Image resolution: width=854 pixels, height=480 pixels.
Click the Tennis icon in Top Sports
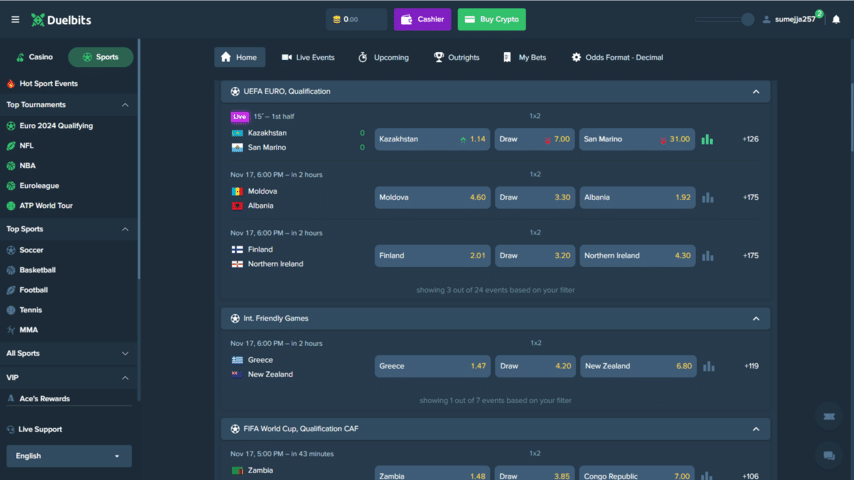pos(11,310)
